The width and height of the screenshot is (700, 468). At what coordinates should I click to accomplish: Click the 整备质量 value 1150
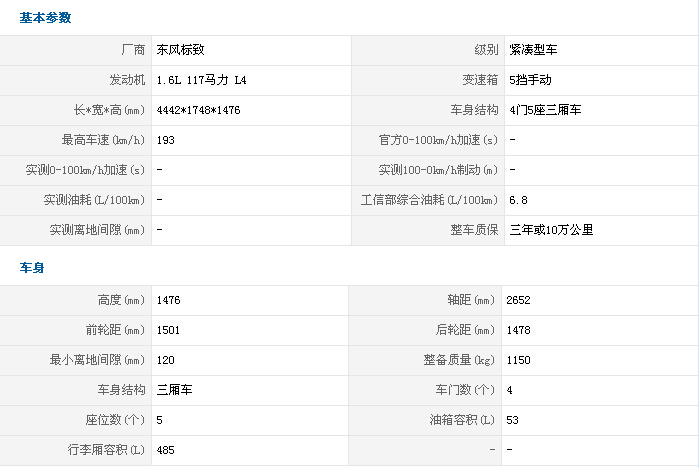[520, 360]
